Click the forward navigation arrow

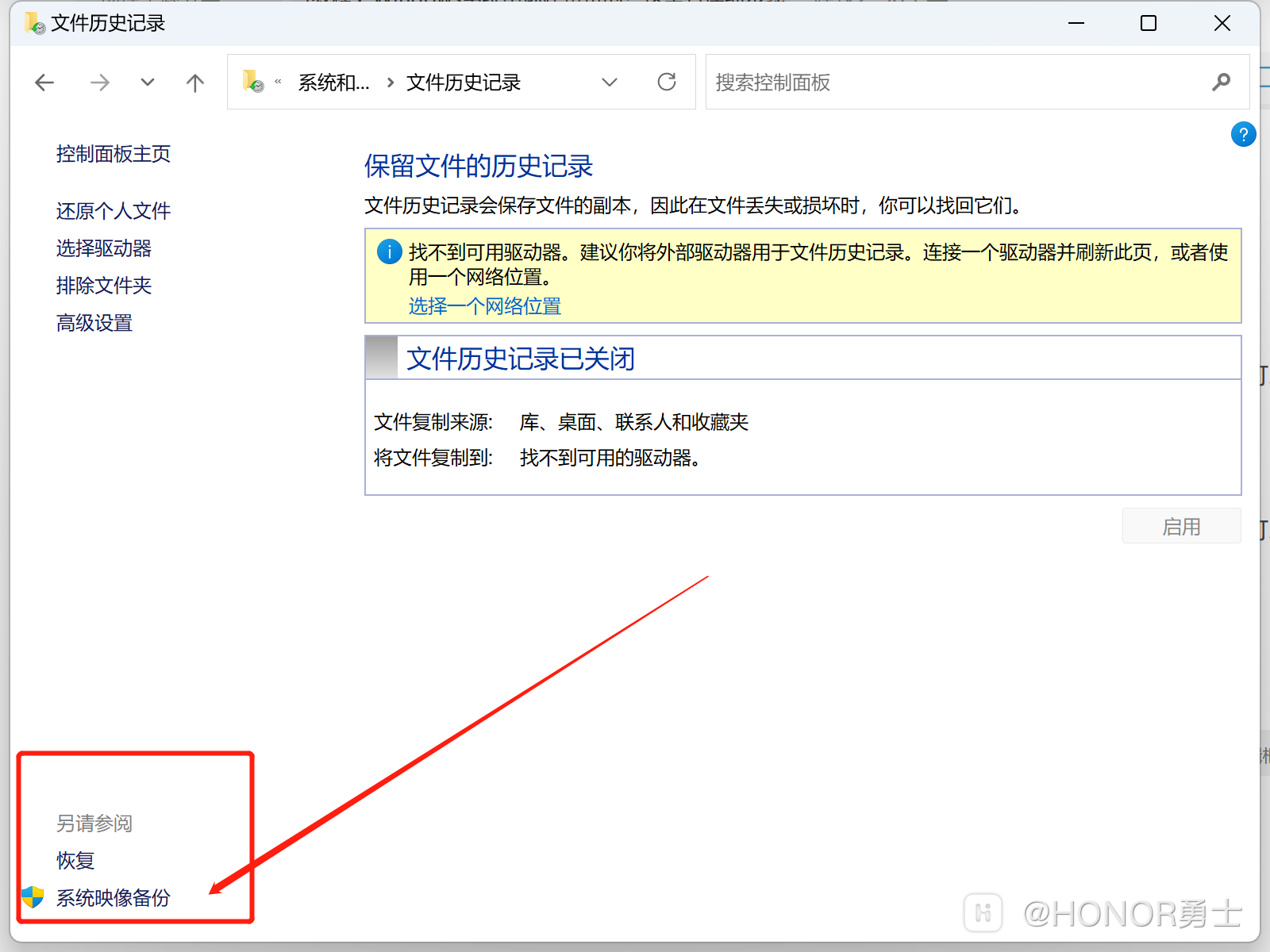coord(99,82)
